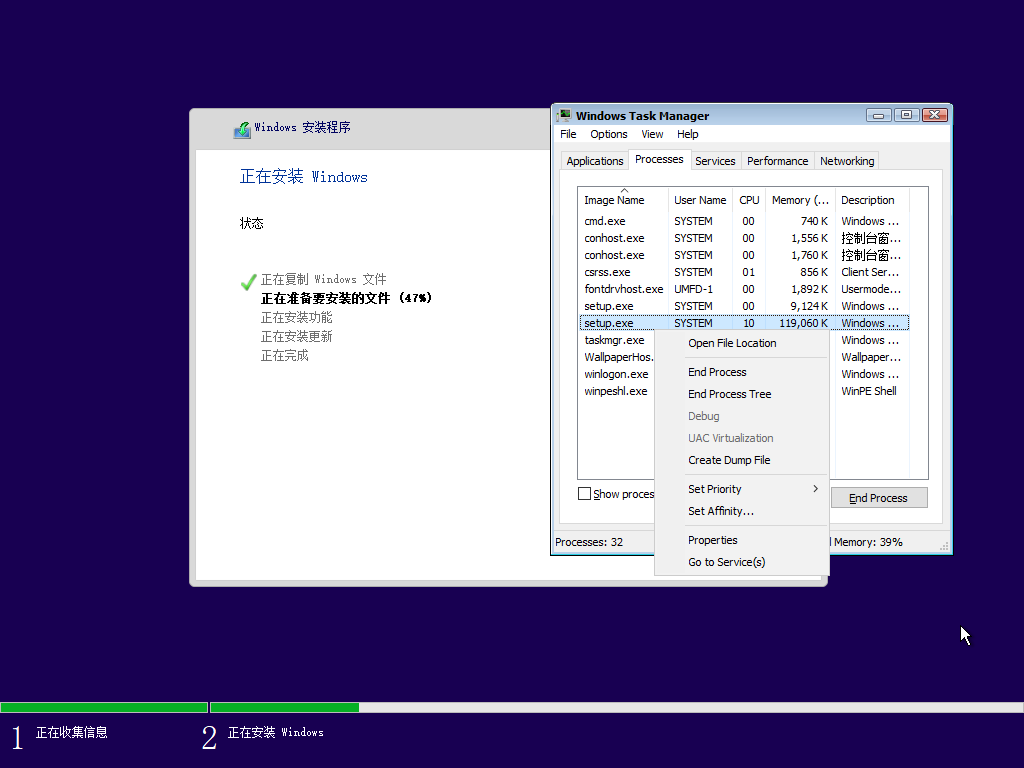Open the Help menu
The width and height of the screenshot is (1024, 768).
point(688,134)
